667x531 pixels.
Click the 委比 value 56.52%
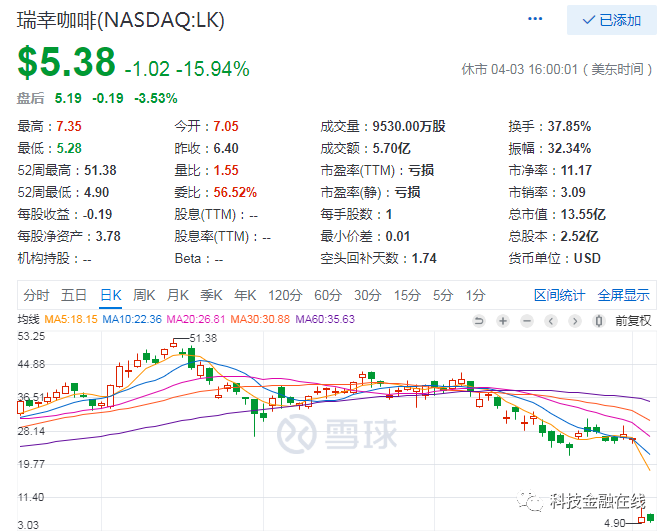point(235,193)
